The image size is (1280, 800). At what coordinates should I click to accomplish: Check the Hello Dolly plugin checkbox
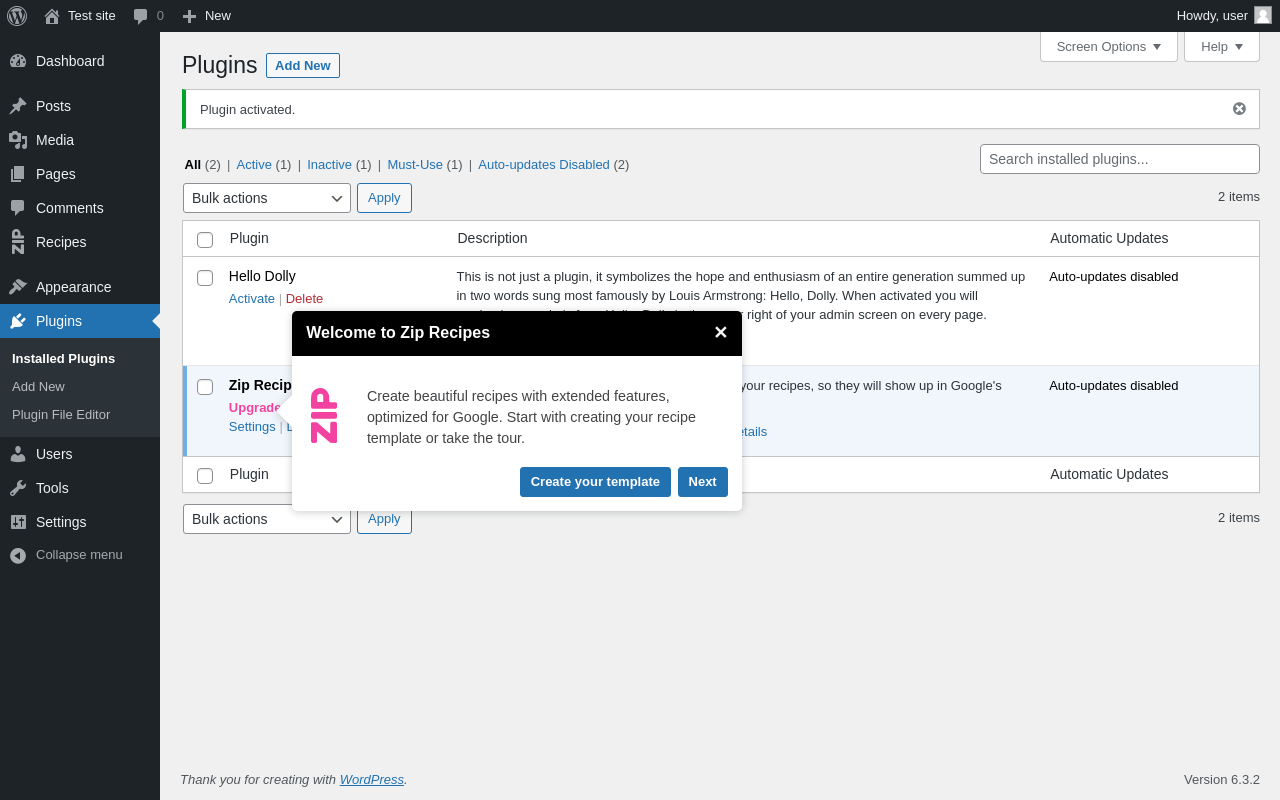tap(205, 278)
